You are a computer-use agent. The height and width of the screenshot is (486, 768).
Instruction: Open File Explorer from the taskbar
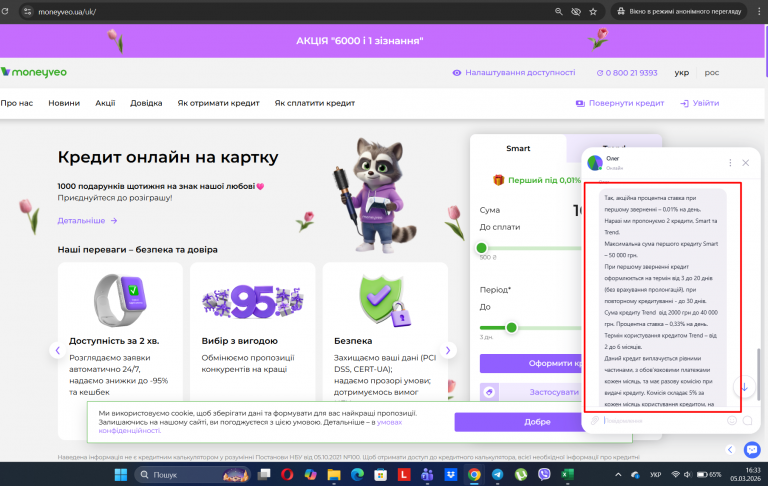pyautogui.click(x=334, y=474)
